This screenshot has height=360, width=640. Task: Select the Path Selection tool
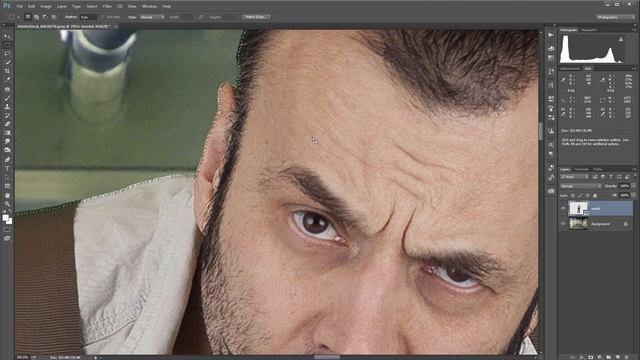tap(7, 177)
